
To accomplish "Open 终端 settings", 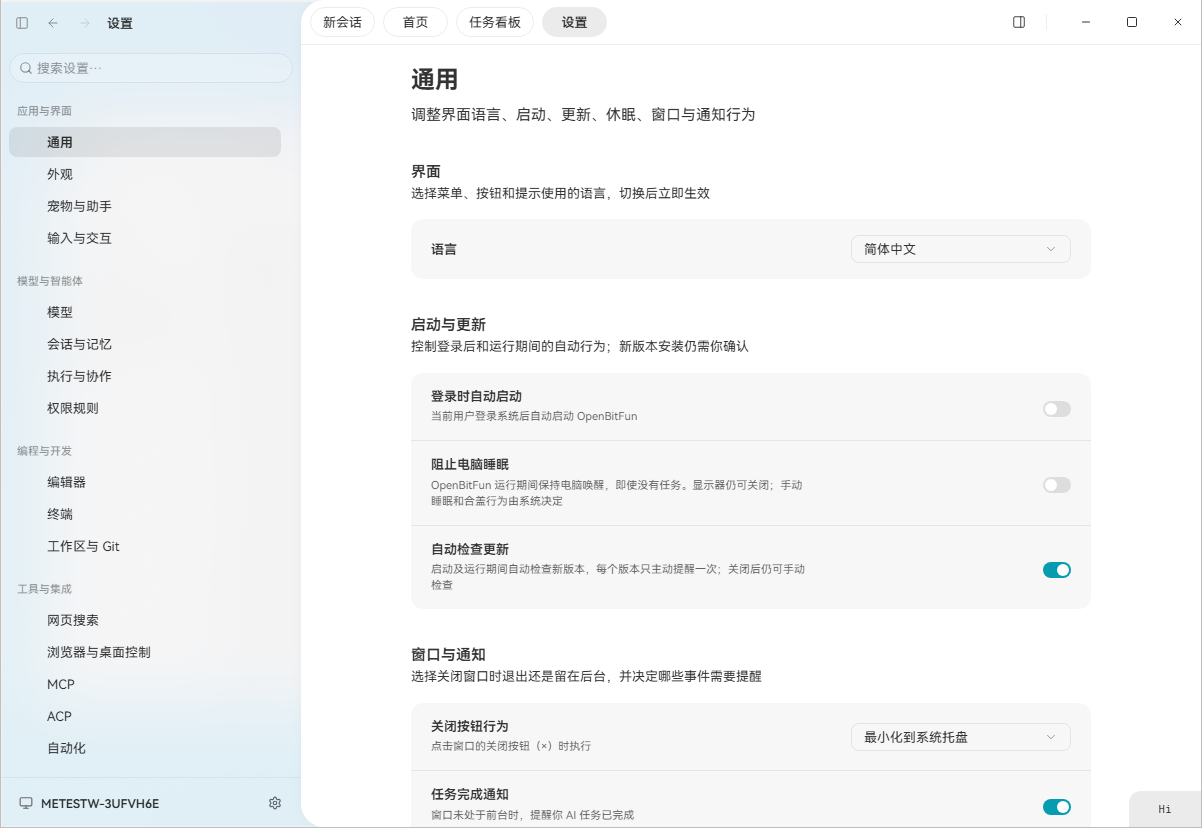I will [145, 514].
